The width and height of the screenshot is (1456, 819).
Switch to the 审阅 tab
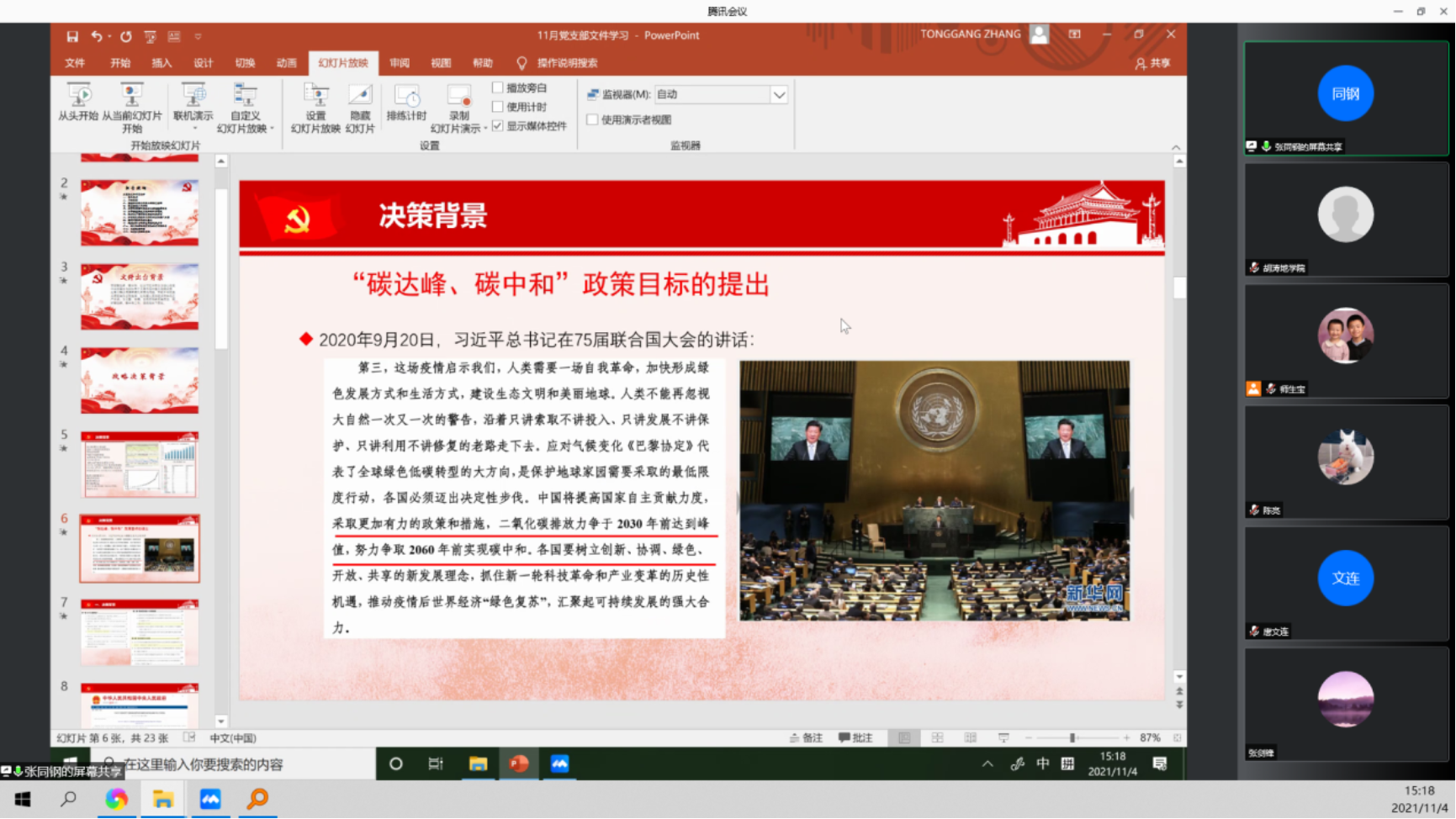tap(400, 63)
